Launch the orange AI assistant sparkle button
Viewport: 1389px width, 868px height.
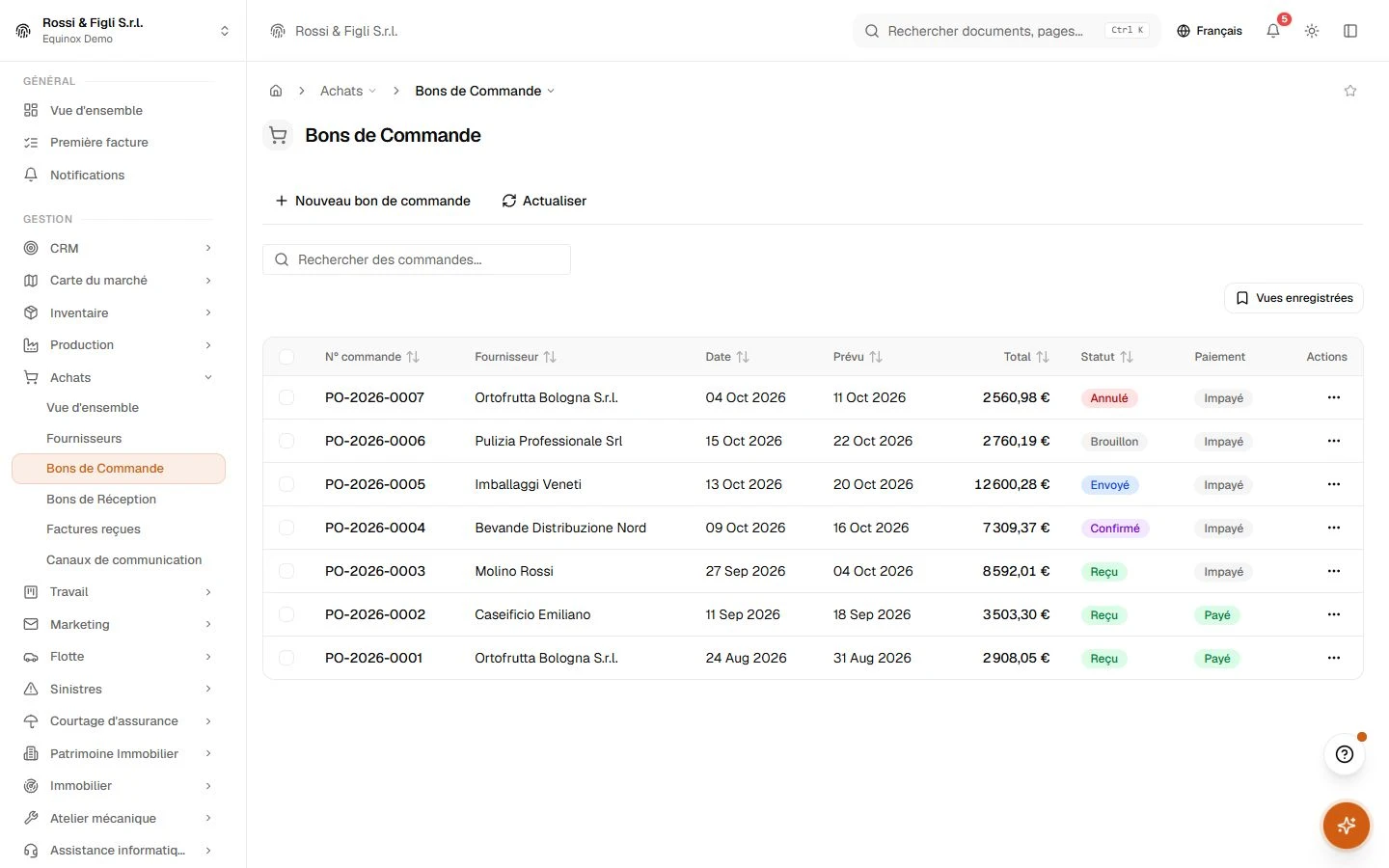click(1347, 826)
